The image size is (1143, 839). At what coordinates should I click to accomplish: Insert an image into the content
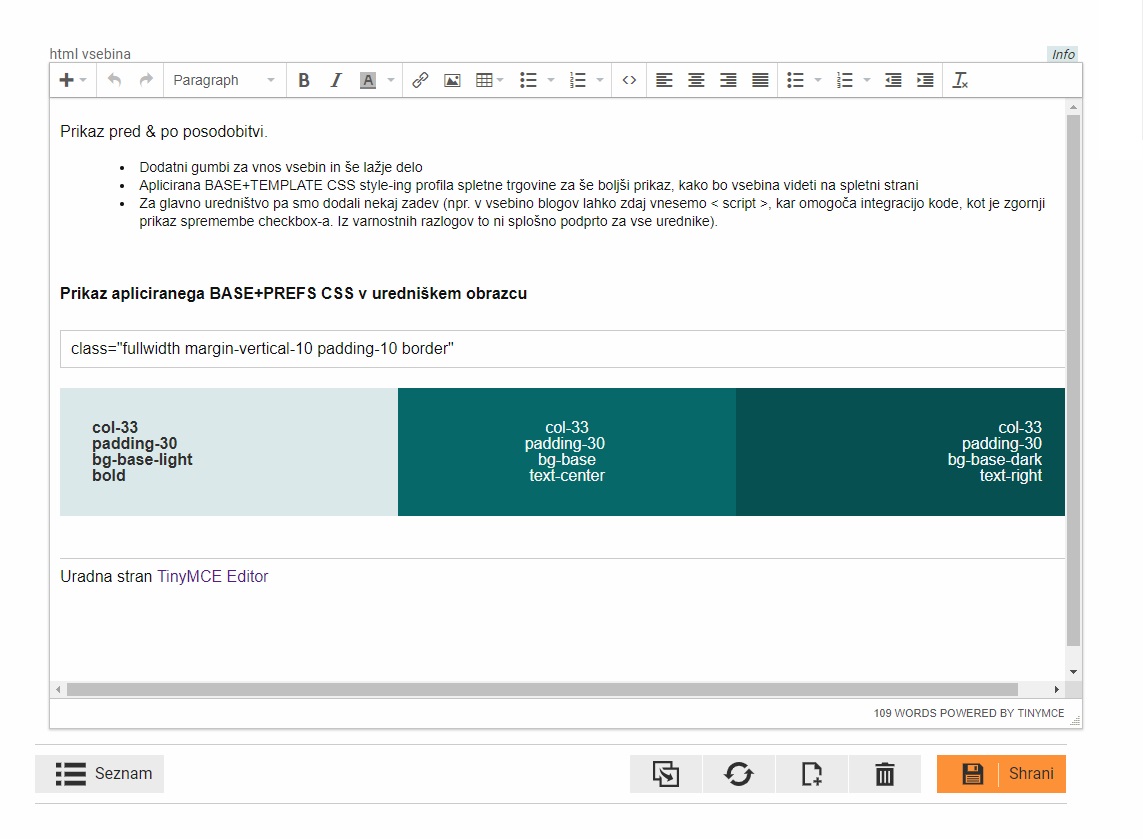tap(452, 80)
